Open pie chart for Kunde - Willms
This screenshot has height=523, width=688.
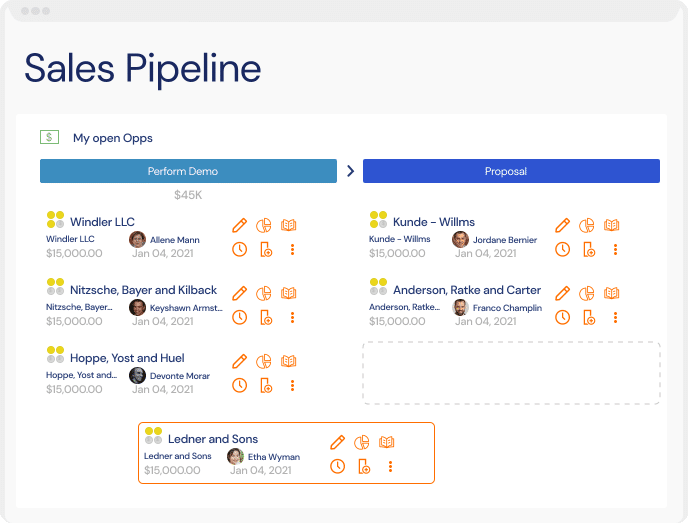click(x=587, y=225)
